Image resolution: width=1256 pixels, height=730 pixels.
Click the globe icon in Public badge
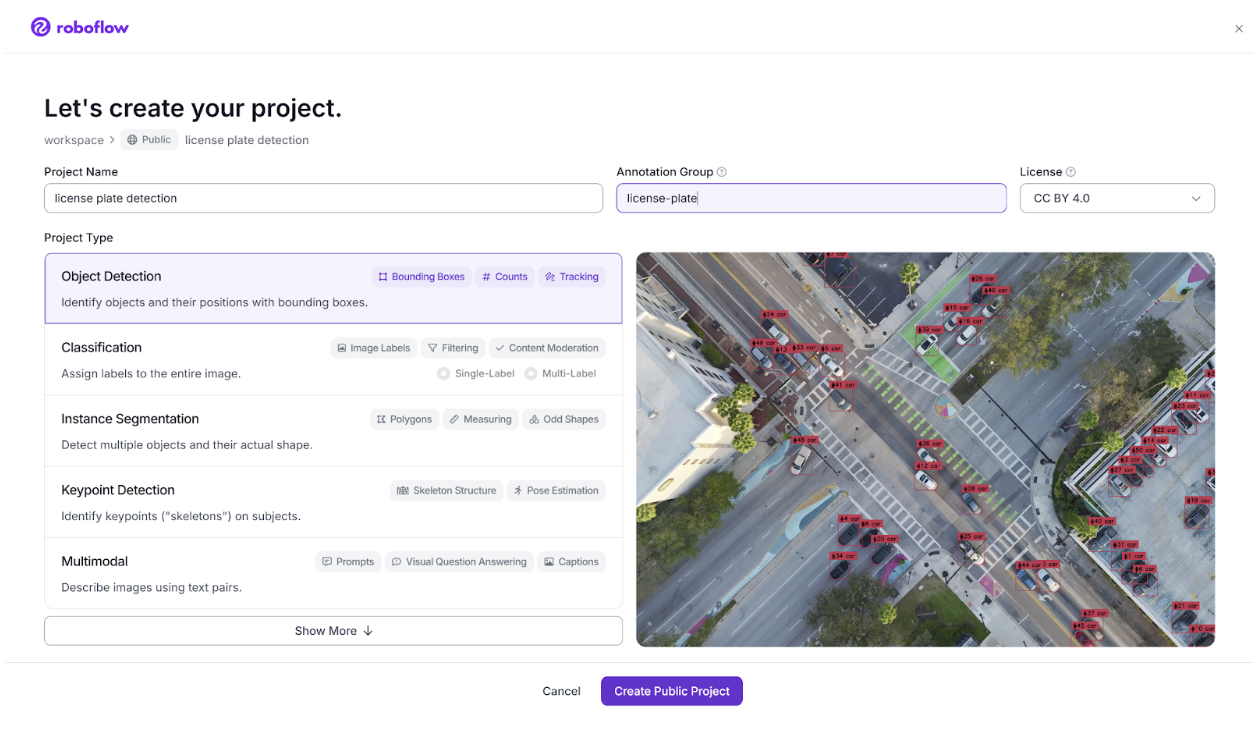(x=132, y=140)
